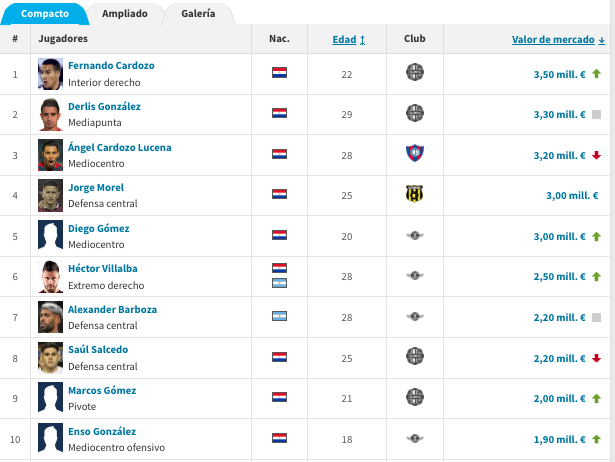Viewport: 615px width, 462px height.
Task: Click Fernando Cardozo's club crest icon
Action: pos(414,73)
